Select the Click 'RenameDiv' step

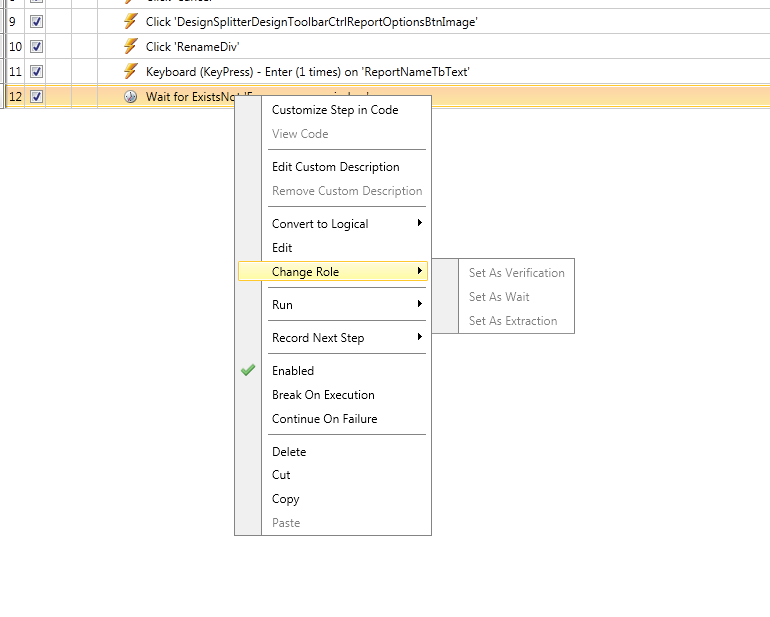point(195,46)
